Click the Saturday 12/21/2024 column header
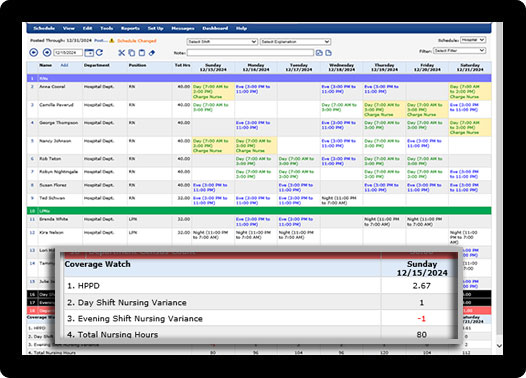Screen dimensions: 526x378 [470, 67]
